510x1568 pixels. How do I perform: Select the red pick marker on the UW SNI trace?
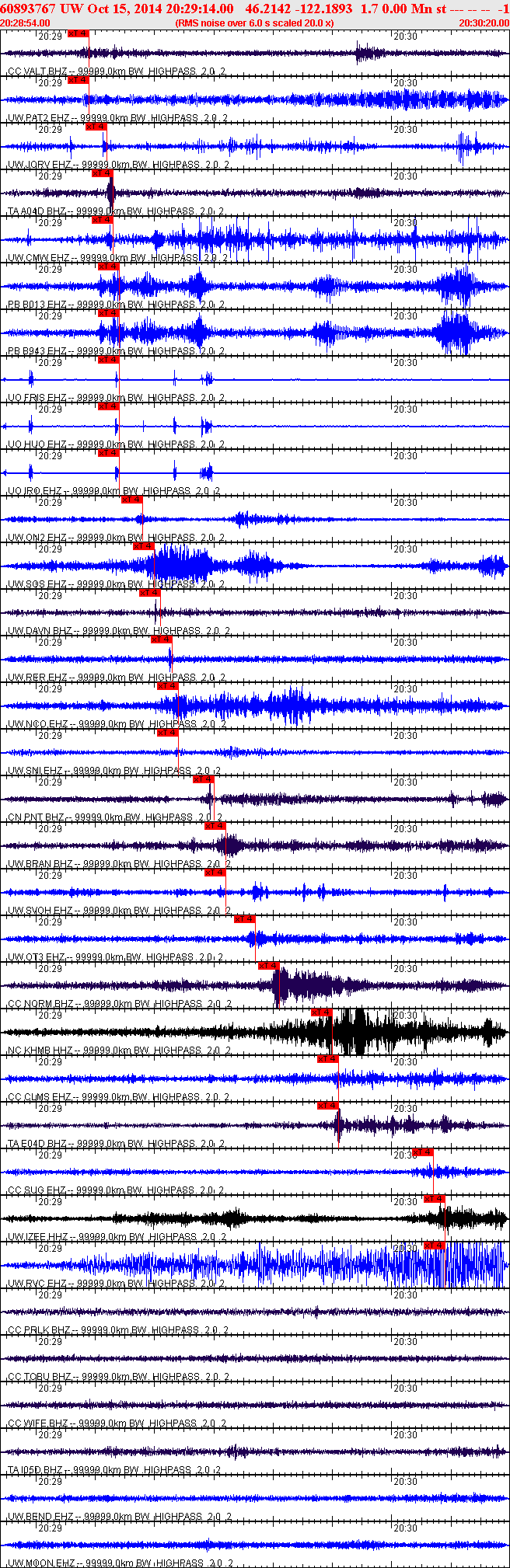click(x=167, y=733)
